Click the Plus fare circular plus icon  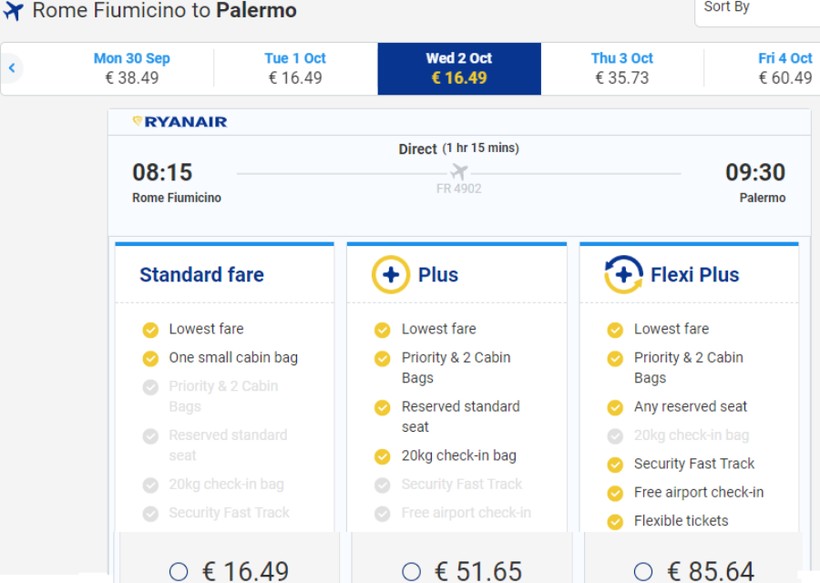point(390,275)
